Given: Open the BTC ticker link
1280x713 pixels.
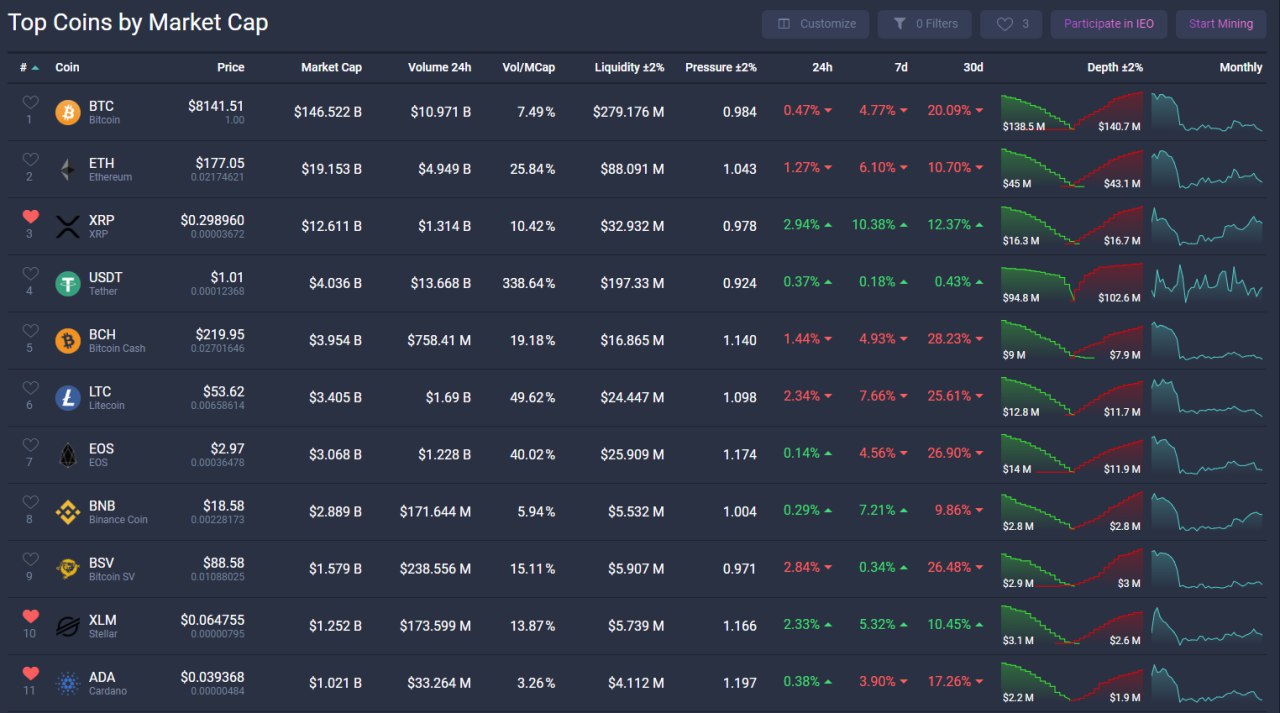Looking at the screenshot, I should [x=101, y=106].
